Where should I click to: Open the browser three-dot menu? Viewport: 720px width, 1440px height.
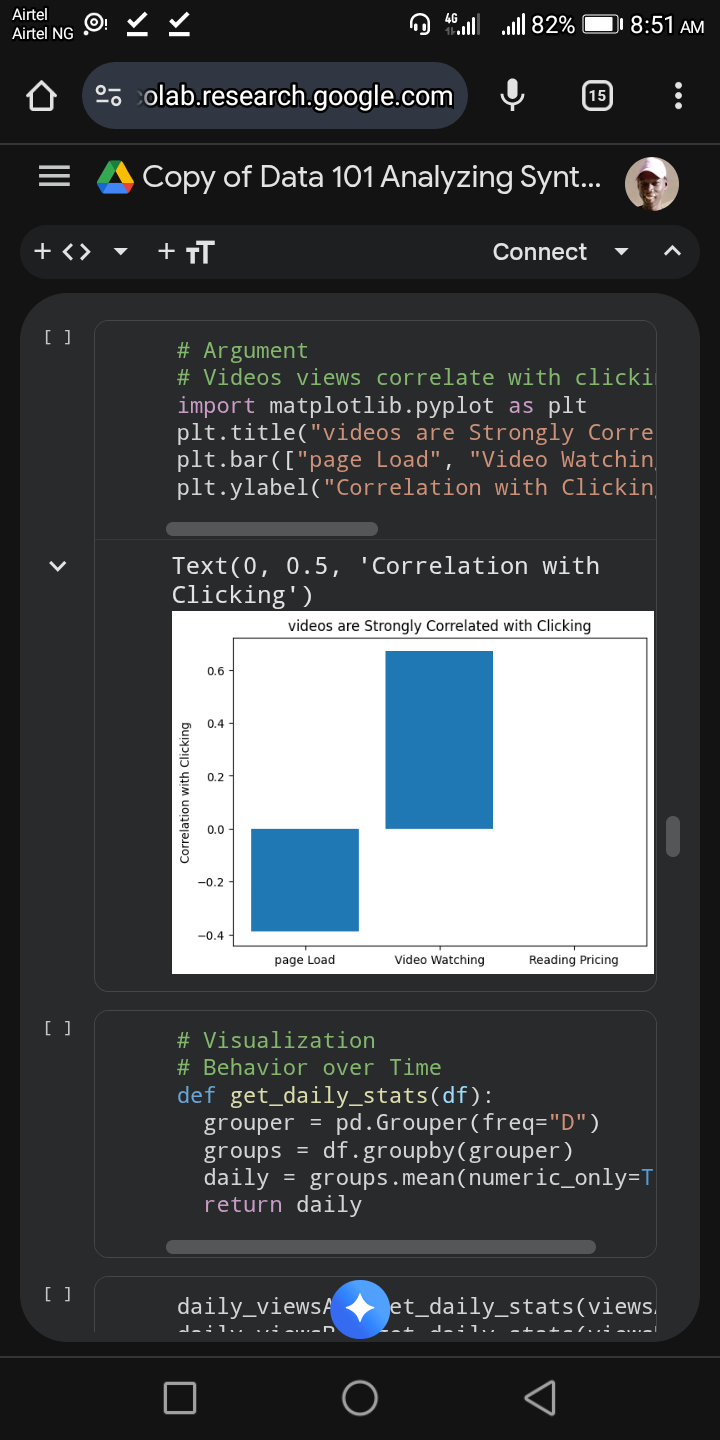(679, 96)
